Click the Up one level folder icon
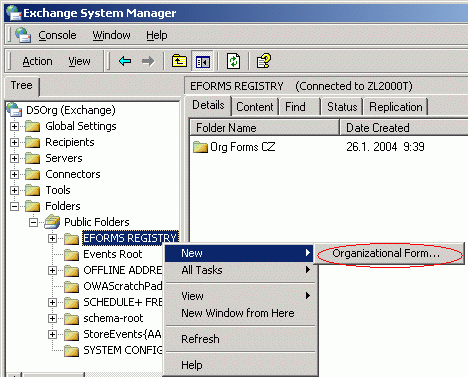The width and height of the screenshot is (468, 377). coord(179,61)
